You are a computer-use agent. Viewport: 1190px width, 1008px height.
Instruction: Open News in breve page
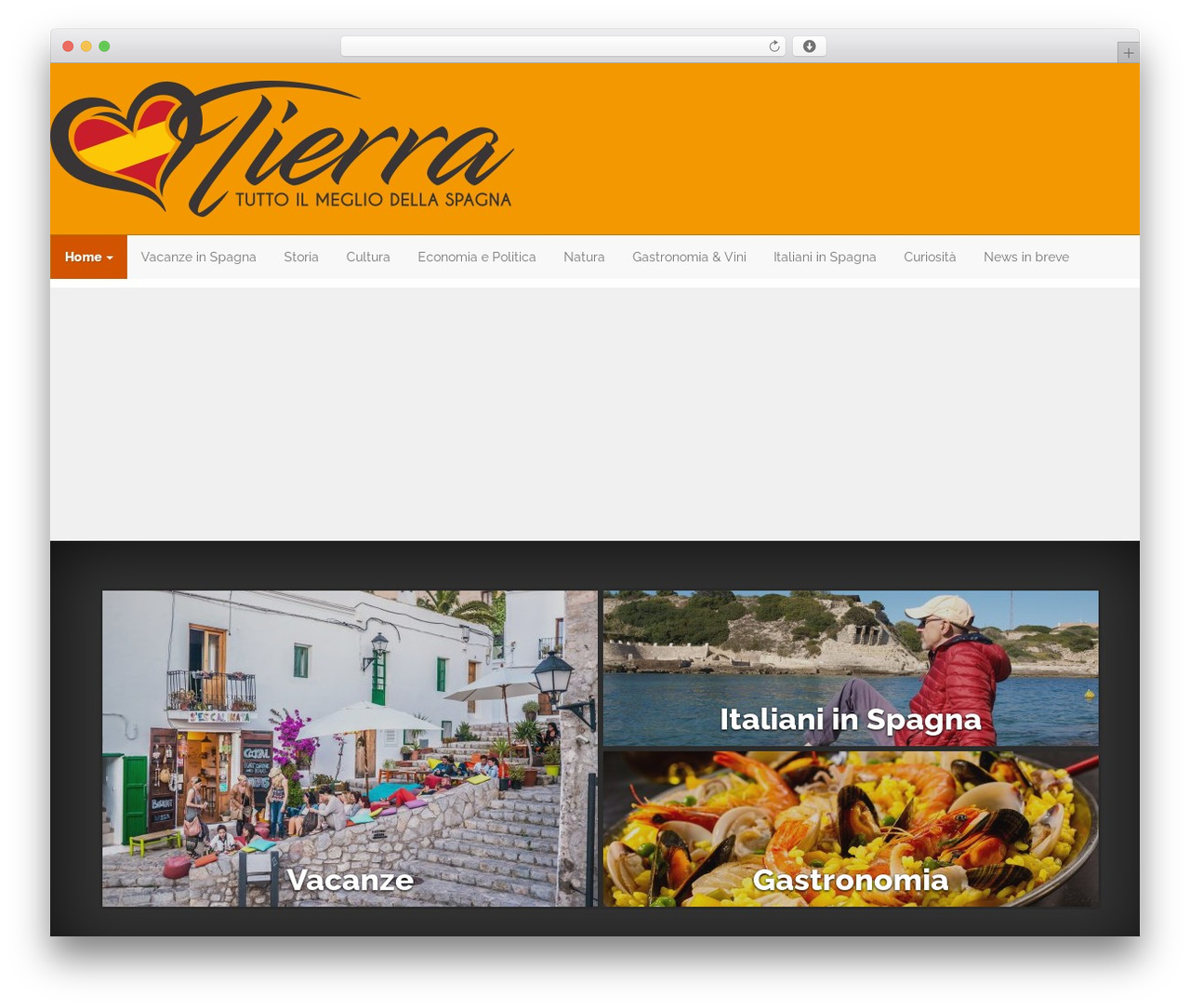point(1026,257)
